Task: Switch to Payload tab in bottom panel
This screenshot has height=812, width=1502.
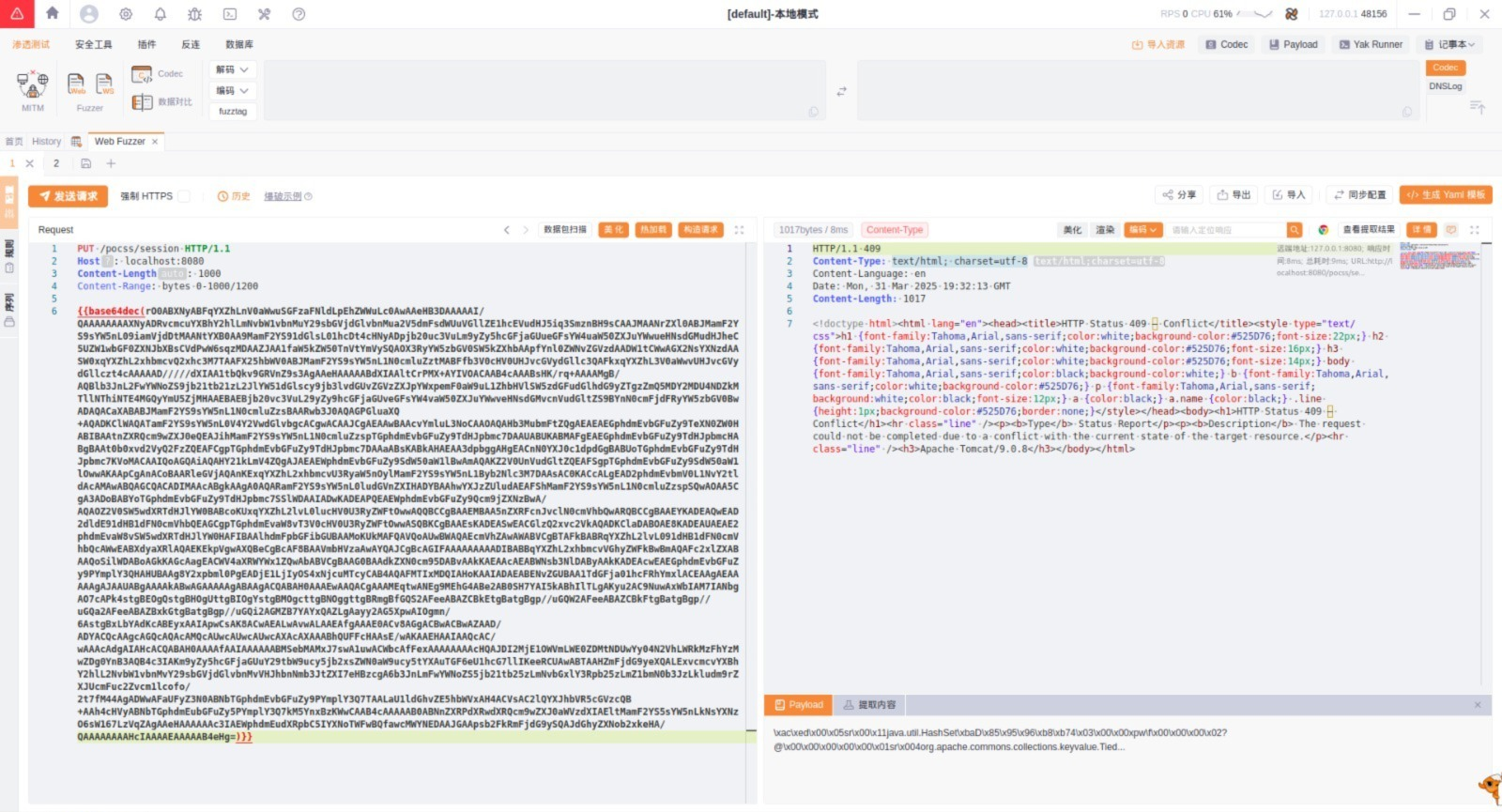Action: tap(799, 705)
